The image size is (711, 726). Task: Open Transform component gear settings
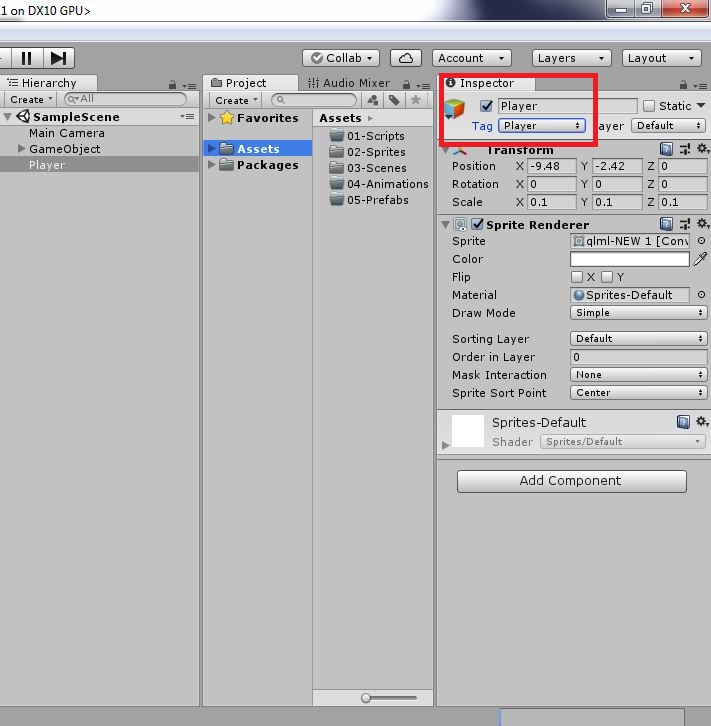702,149
